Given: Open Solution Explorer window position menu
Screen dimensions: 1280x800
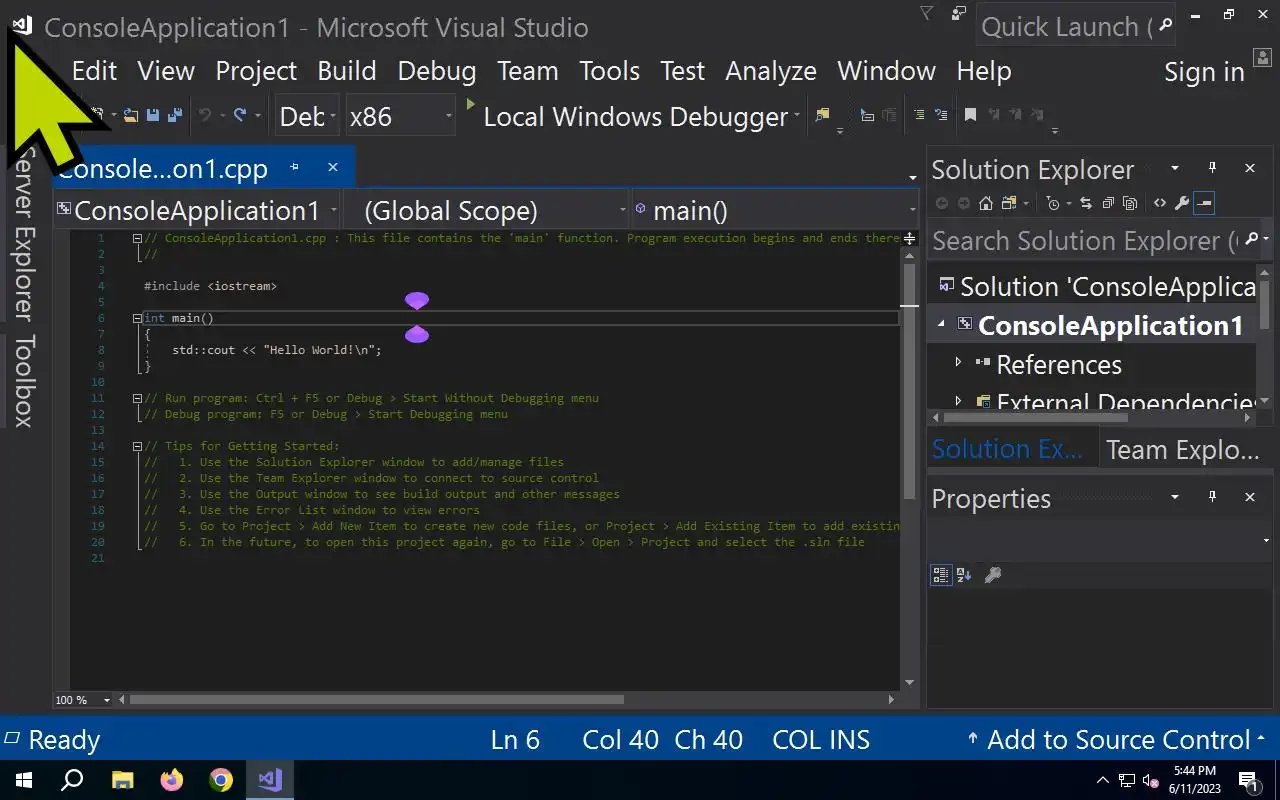Looking at the screenshot, I should [x=1175, y=168].
